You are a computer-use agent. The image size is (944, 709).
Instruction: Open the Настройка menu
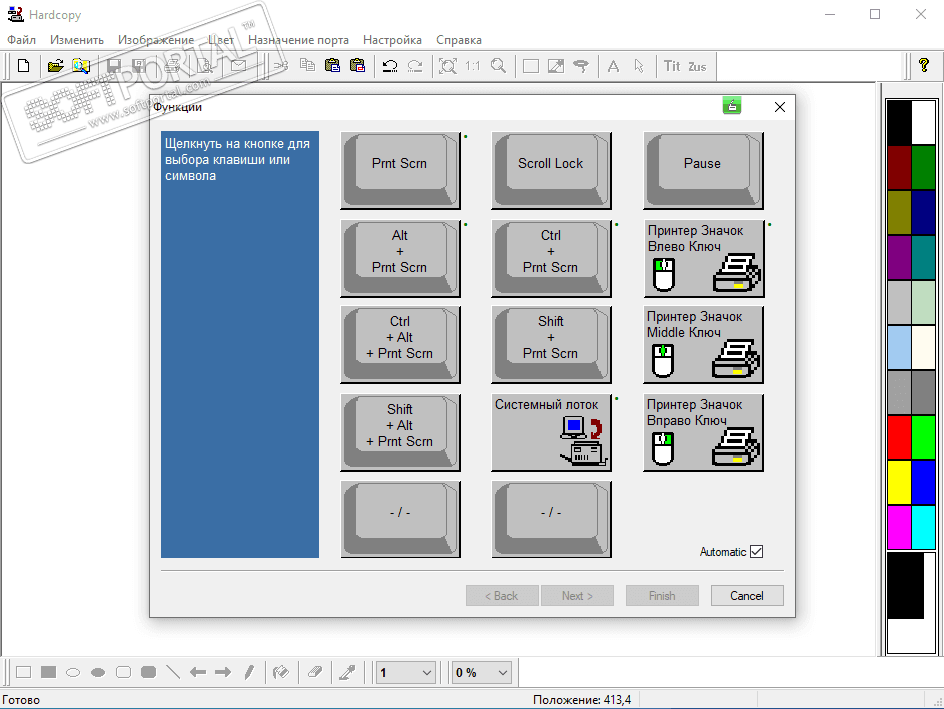[392, 40]
